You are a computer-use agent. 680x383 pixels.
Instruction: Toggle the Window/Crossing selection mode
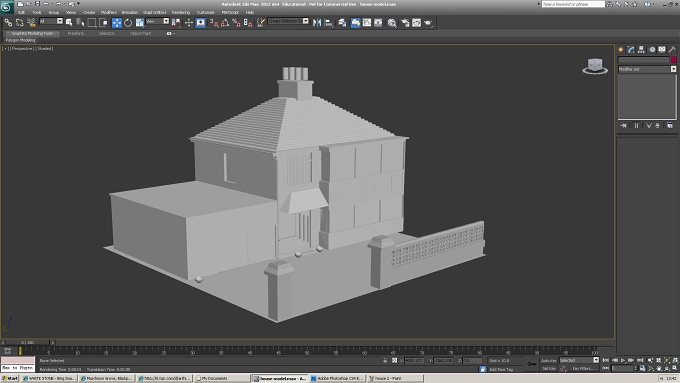pyautogui.click(x=103, y=23)
